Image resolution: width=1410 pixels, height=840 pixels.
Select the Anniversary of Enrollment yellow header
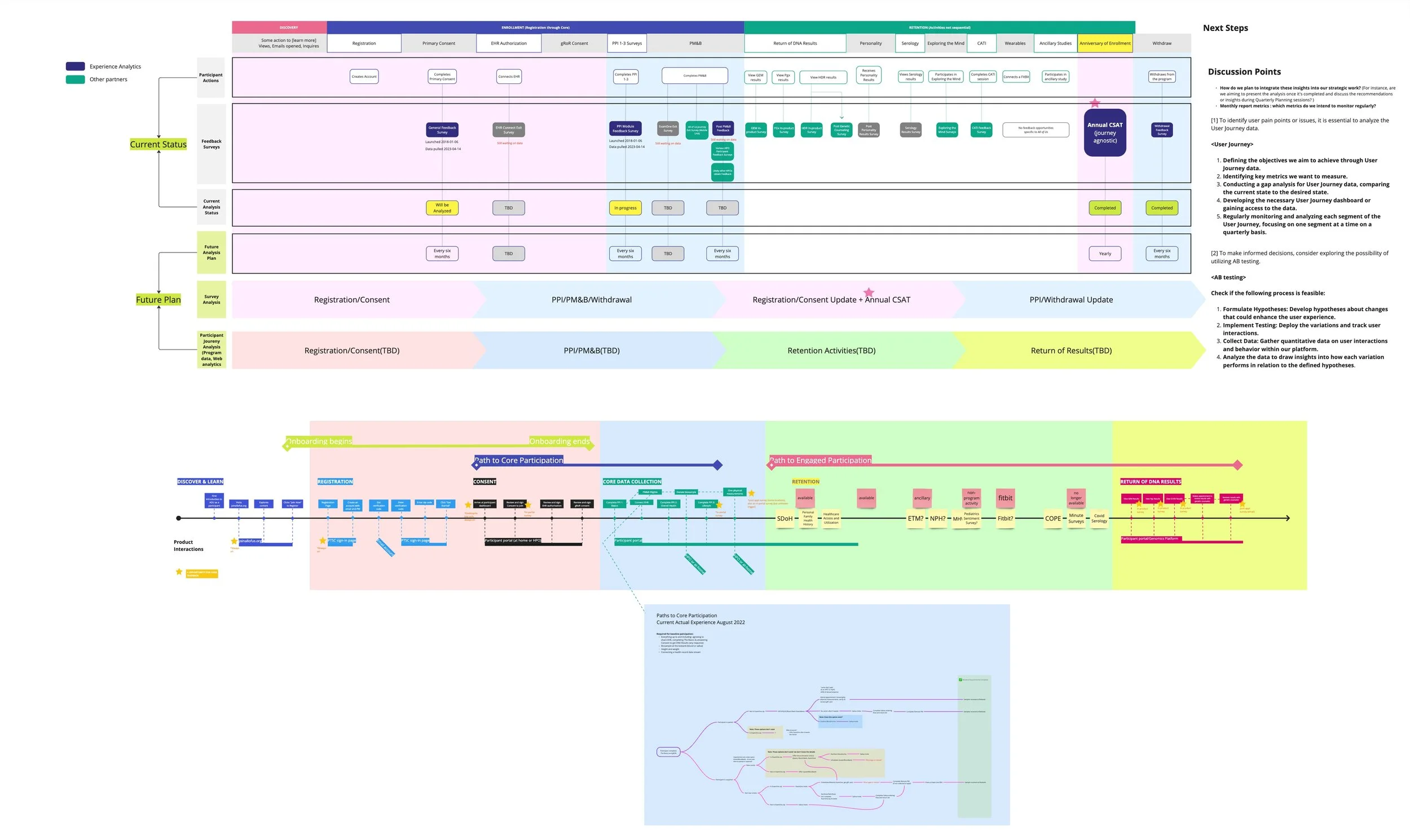[x=1104, y=43]
